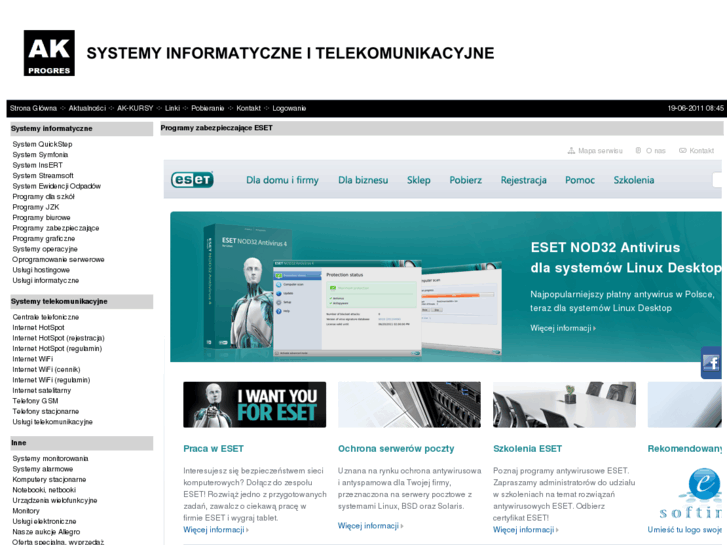Select the Sklep tab

coord(419,180)
